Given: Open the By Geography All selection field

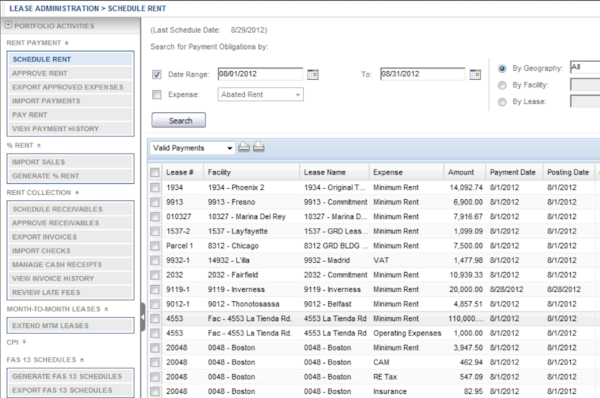Looking at the screenshot, I should click(x=585, y=67).
